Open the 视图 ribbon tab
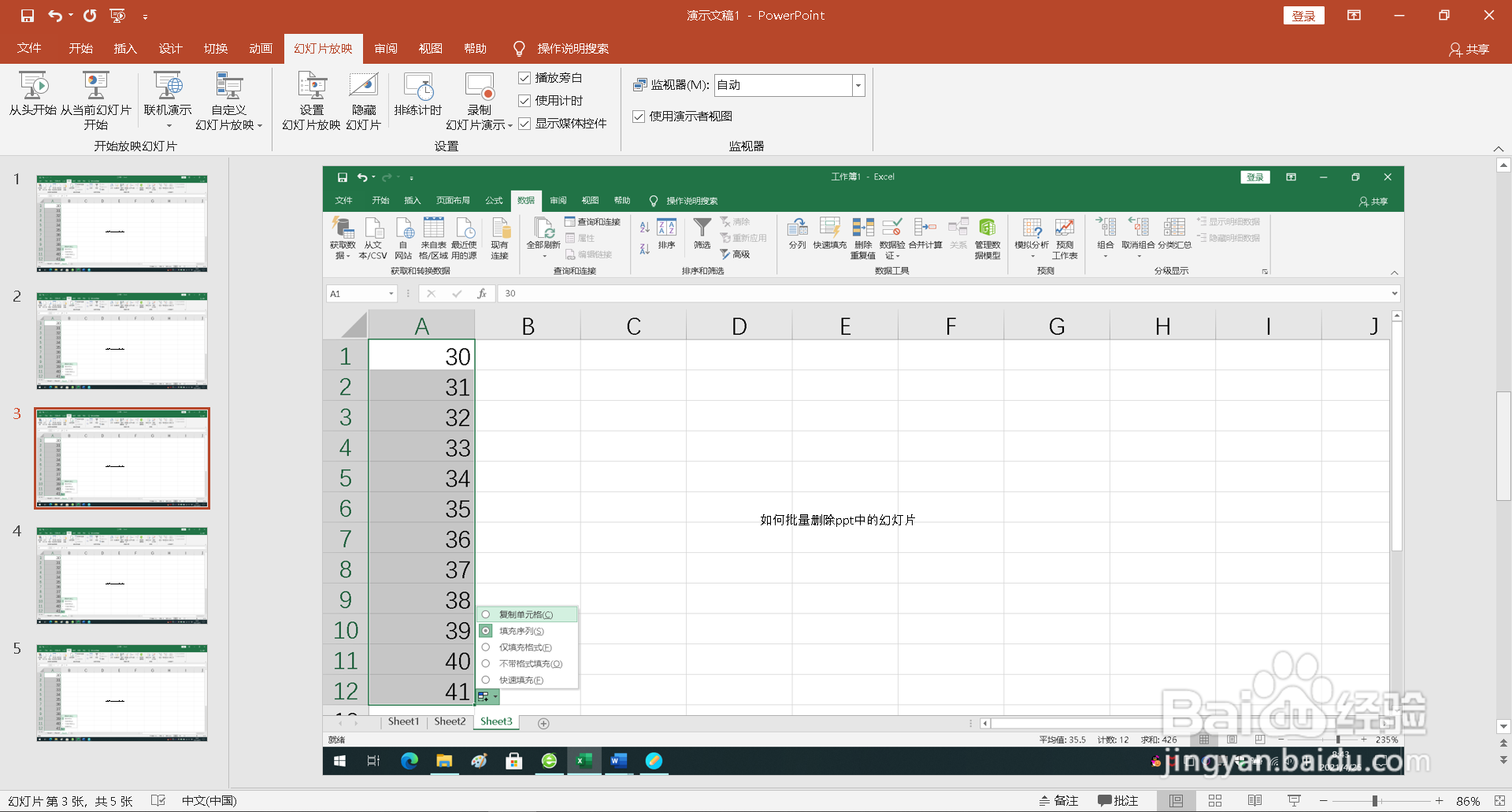1512x812 pixels. (430, 49)
